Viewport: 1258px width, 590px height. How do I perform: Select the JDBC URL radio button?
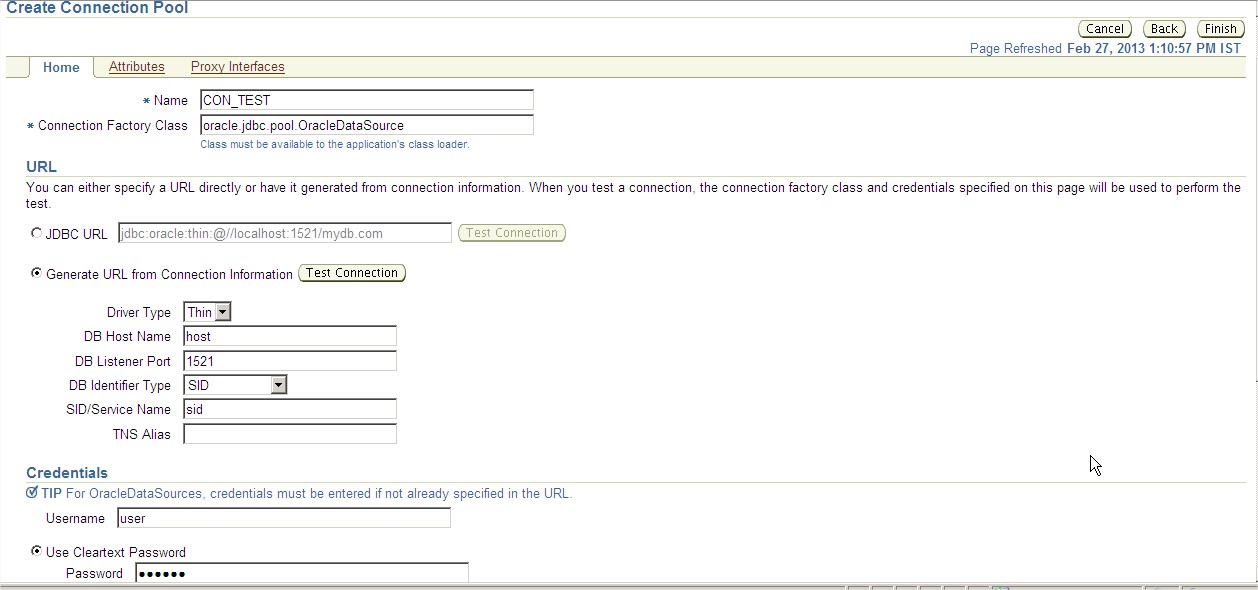click(37, 233)
